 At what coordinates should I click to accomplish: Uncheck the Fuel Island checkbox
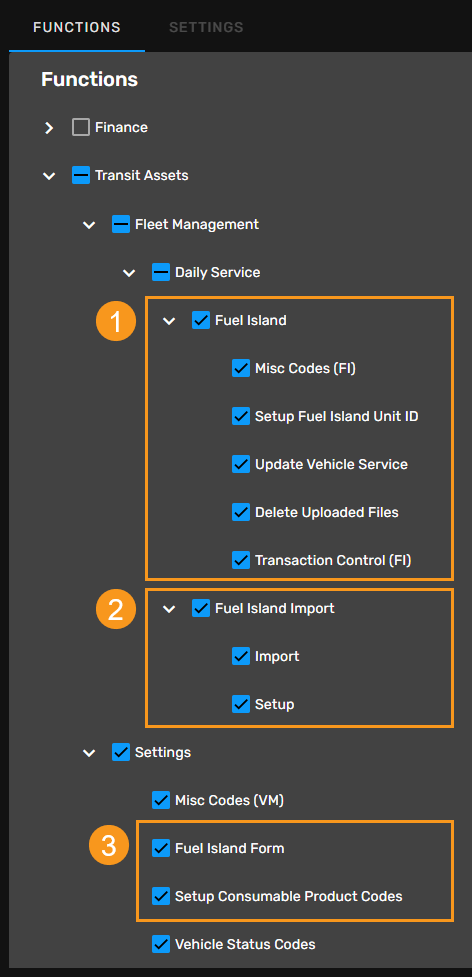[201, 320]
